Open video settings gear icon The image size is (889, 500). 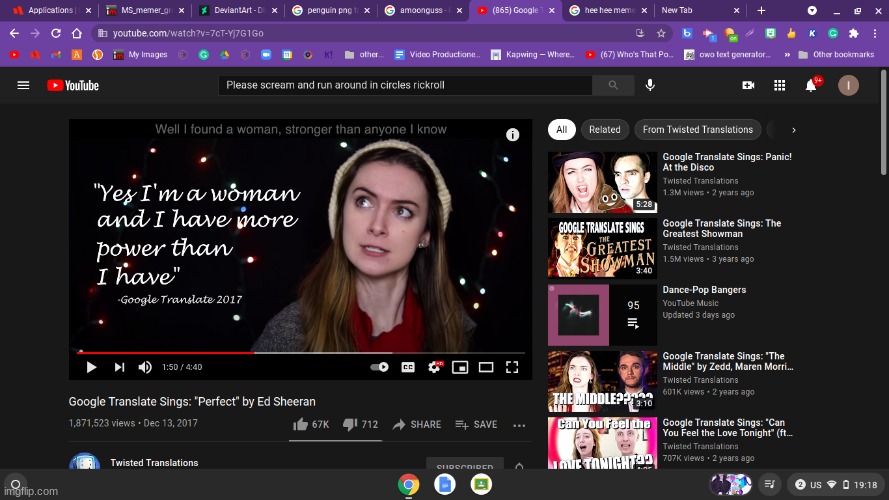[434, 367]
